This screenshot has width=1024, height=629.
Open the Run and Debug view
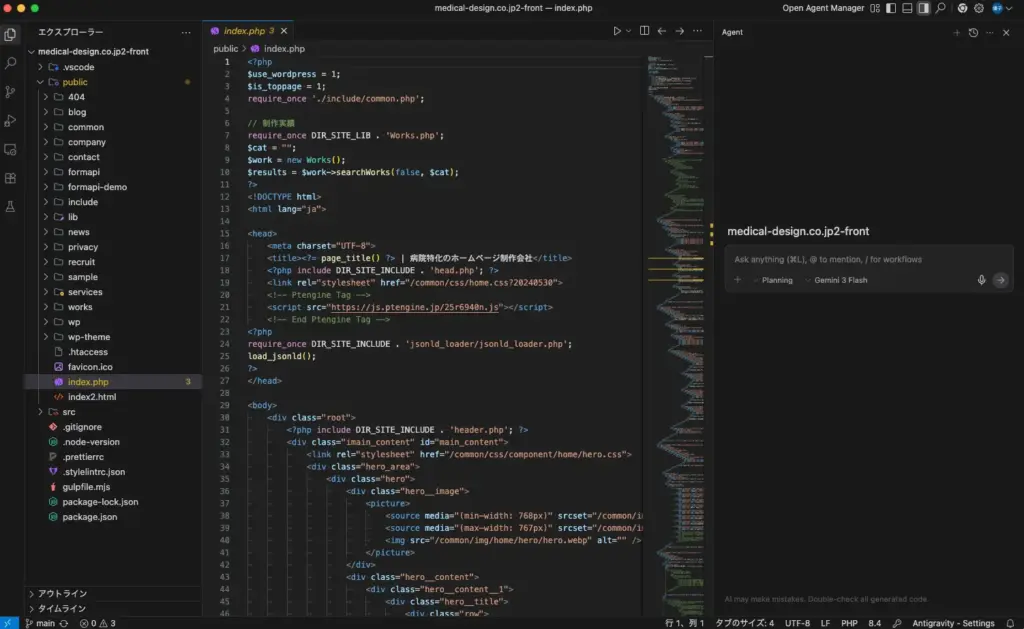pyautogui.click(x=11, y=121)
